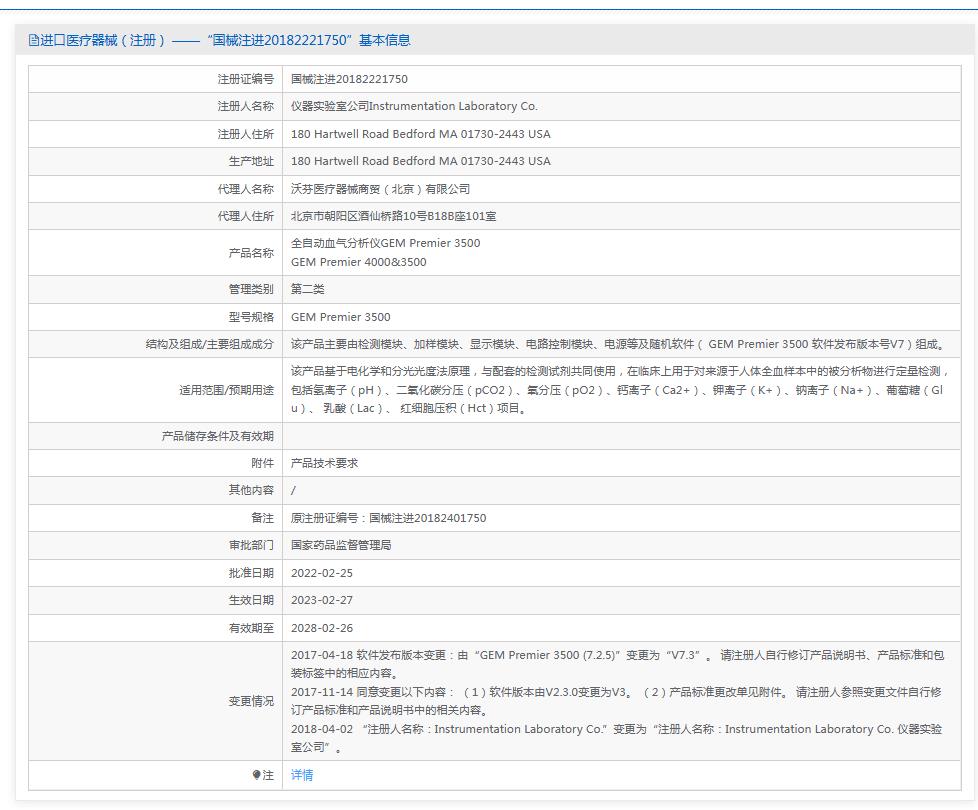Click the 生效日期 label
978x810 pixels.
click(x=251, y=600)
